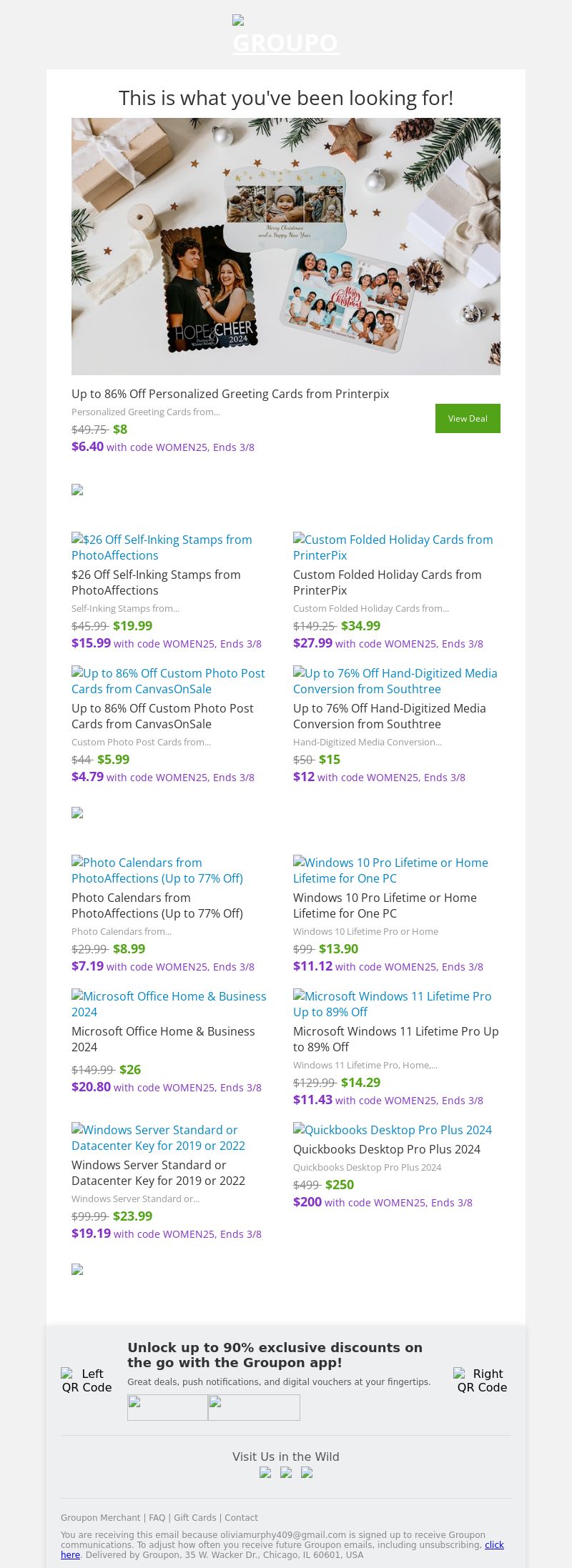
Task: Open Custom Folded Holiday Cards link
Action: 393,547
